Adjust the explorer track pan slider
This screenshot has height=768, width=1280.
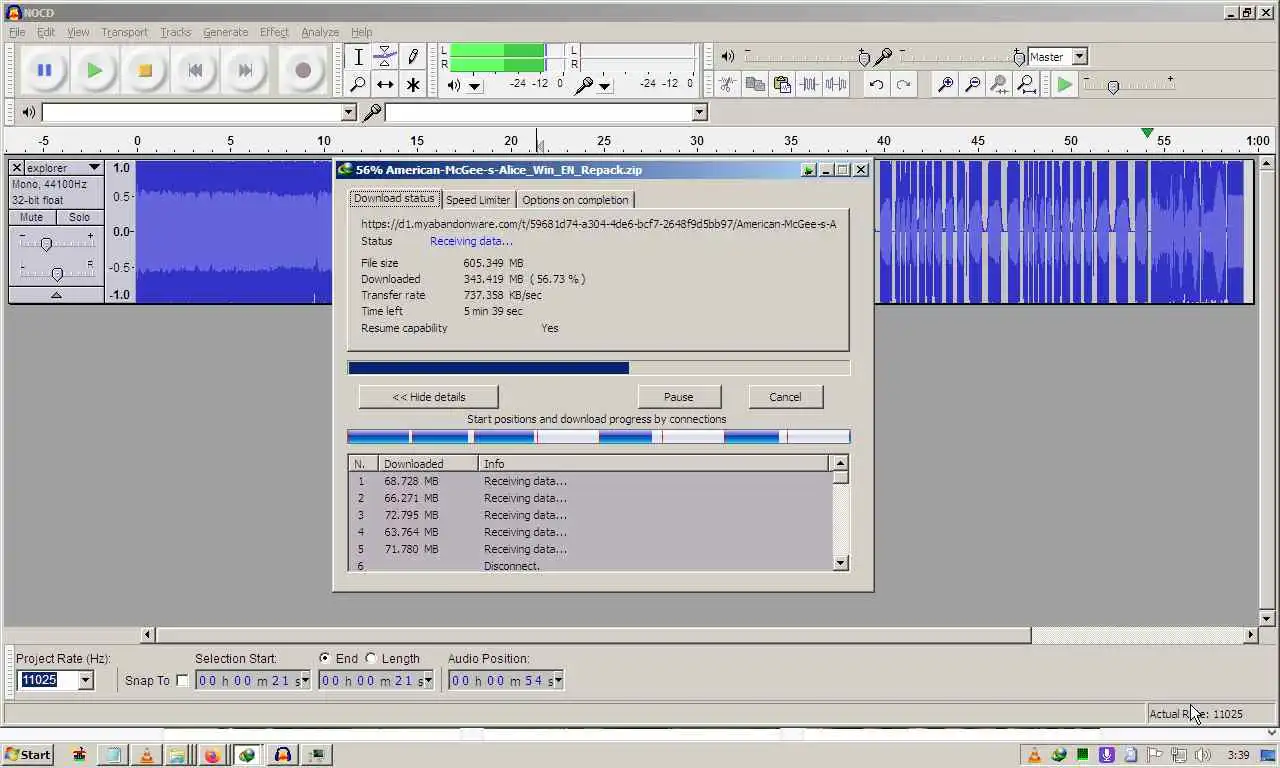click(x=57, y=273)
